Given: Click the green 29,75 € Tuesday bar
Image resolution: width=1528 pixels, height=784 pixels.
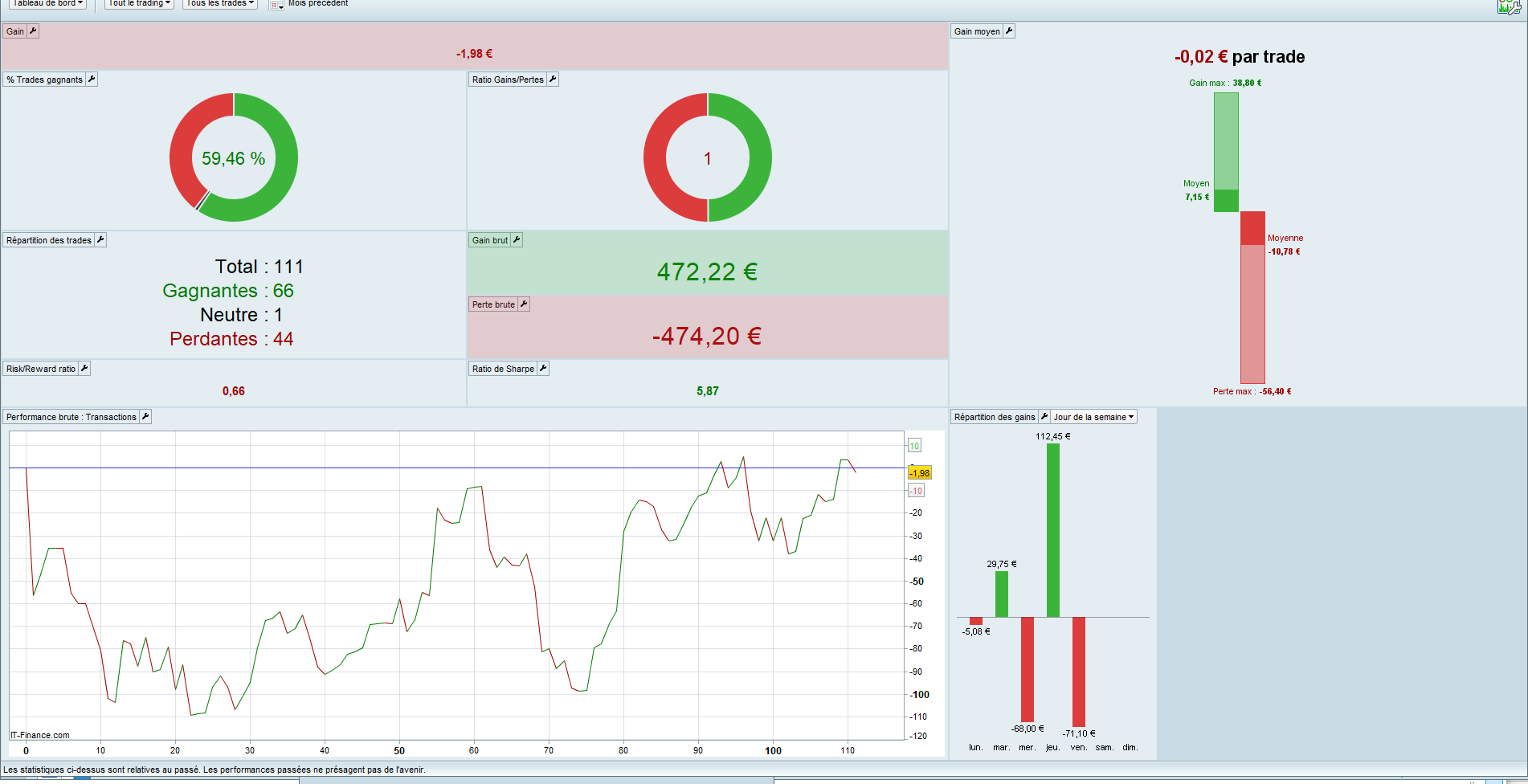Looking at the screenshot, I should tap(1002, 594).
